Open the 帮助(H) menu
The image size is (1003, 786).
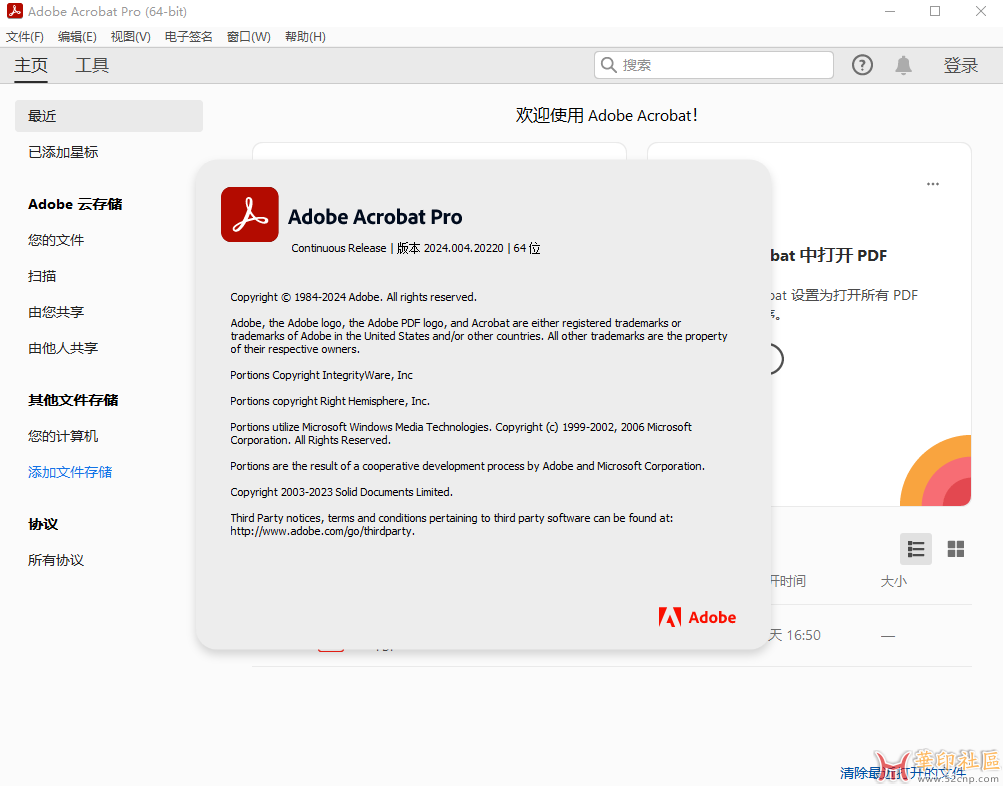pos(305,37)
